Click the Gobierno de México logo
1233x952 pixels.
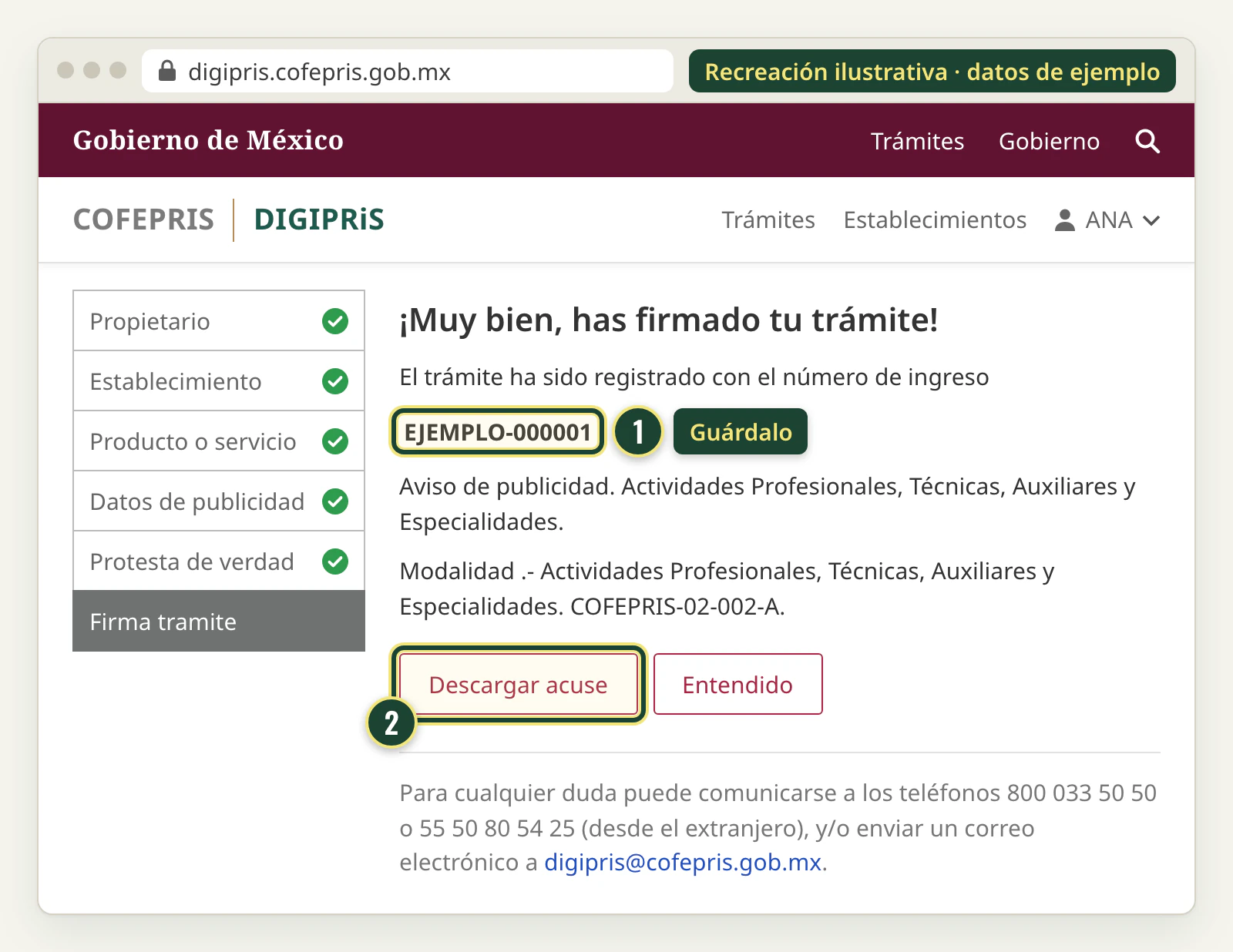coord(208,140)
